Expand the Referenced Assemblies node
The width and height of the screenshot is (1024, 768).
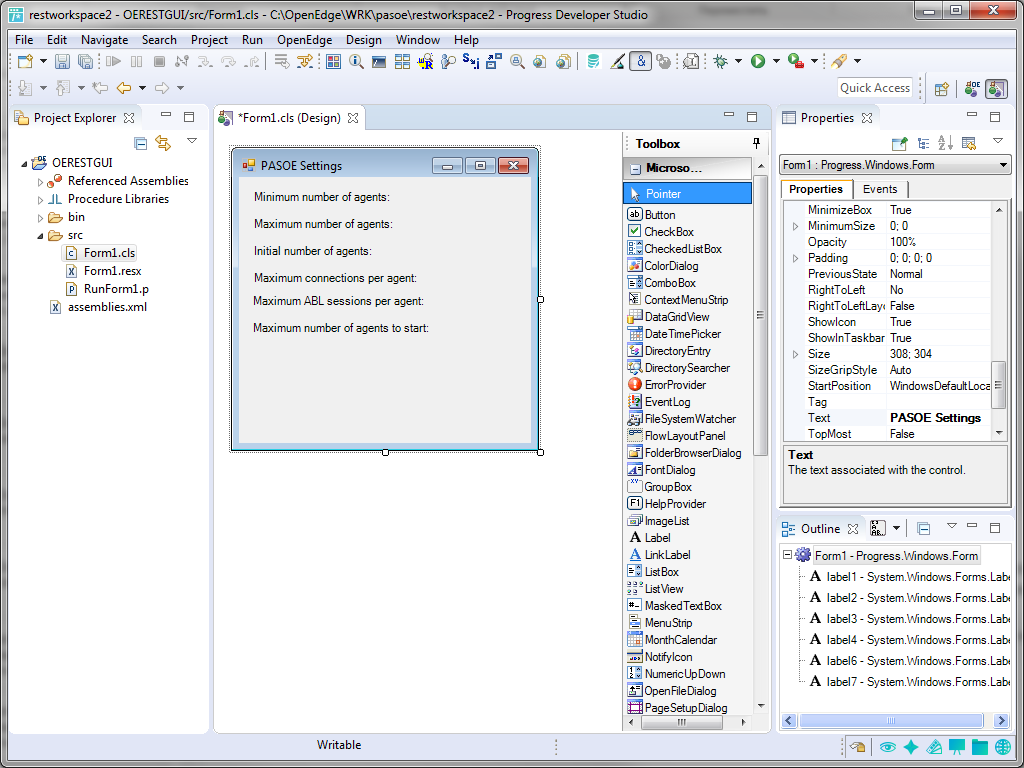(x=40, y=182)
